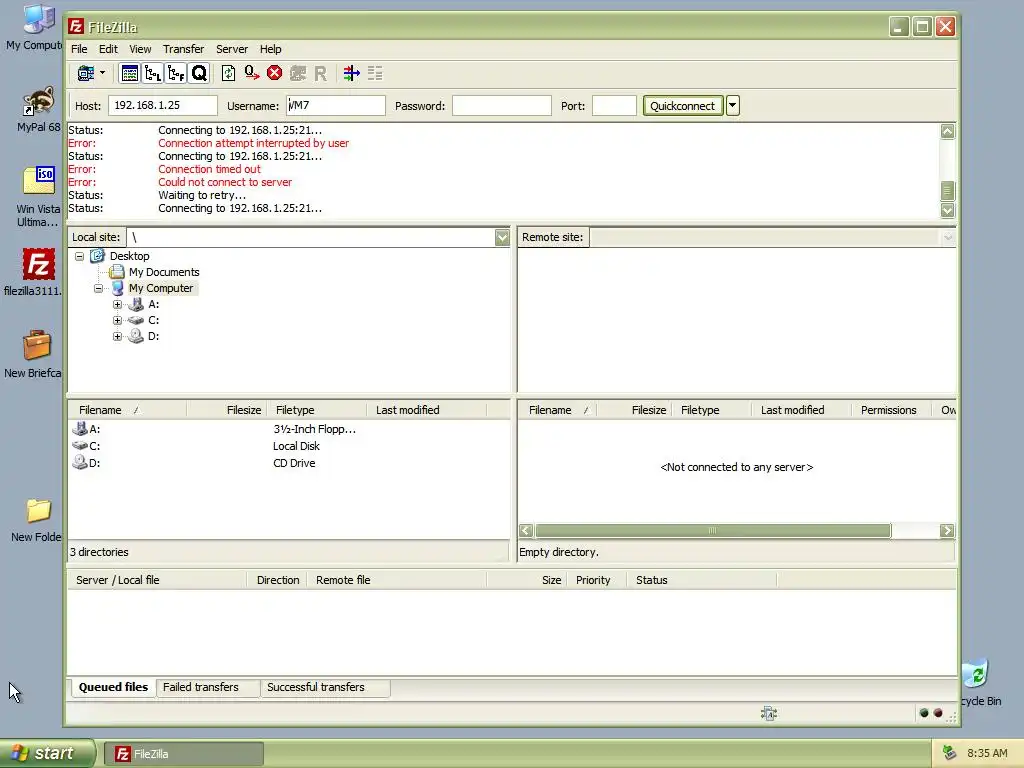
Task: Open the Transfer menu
Action: 184,49
